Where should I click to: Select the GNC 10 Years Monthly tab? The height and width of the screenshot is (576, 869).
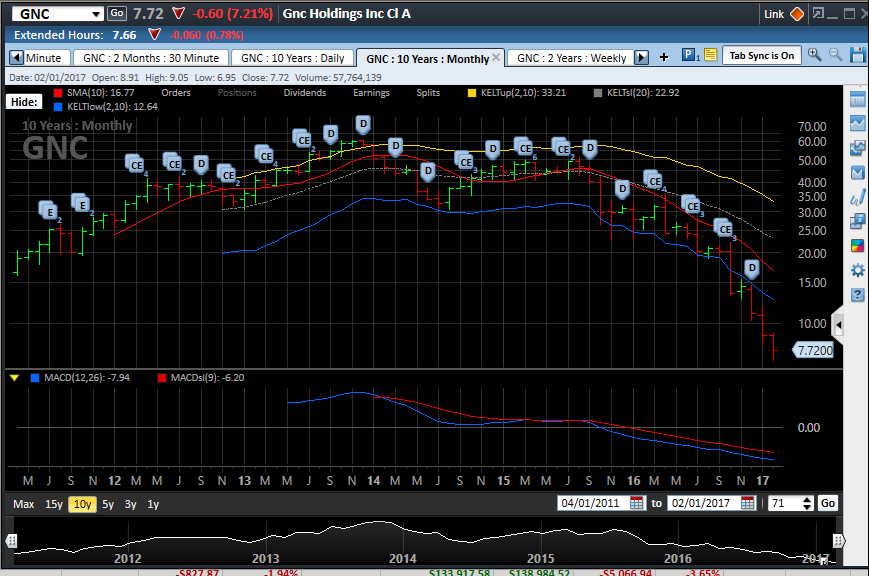click(x=427, y=58)
